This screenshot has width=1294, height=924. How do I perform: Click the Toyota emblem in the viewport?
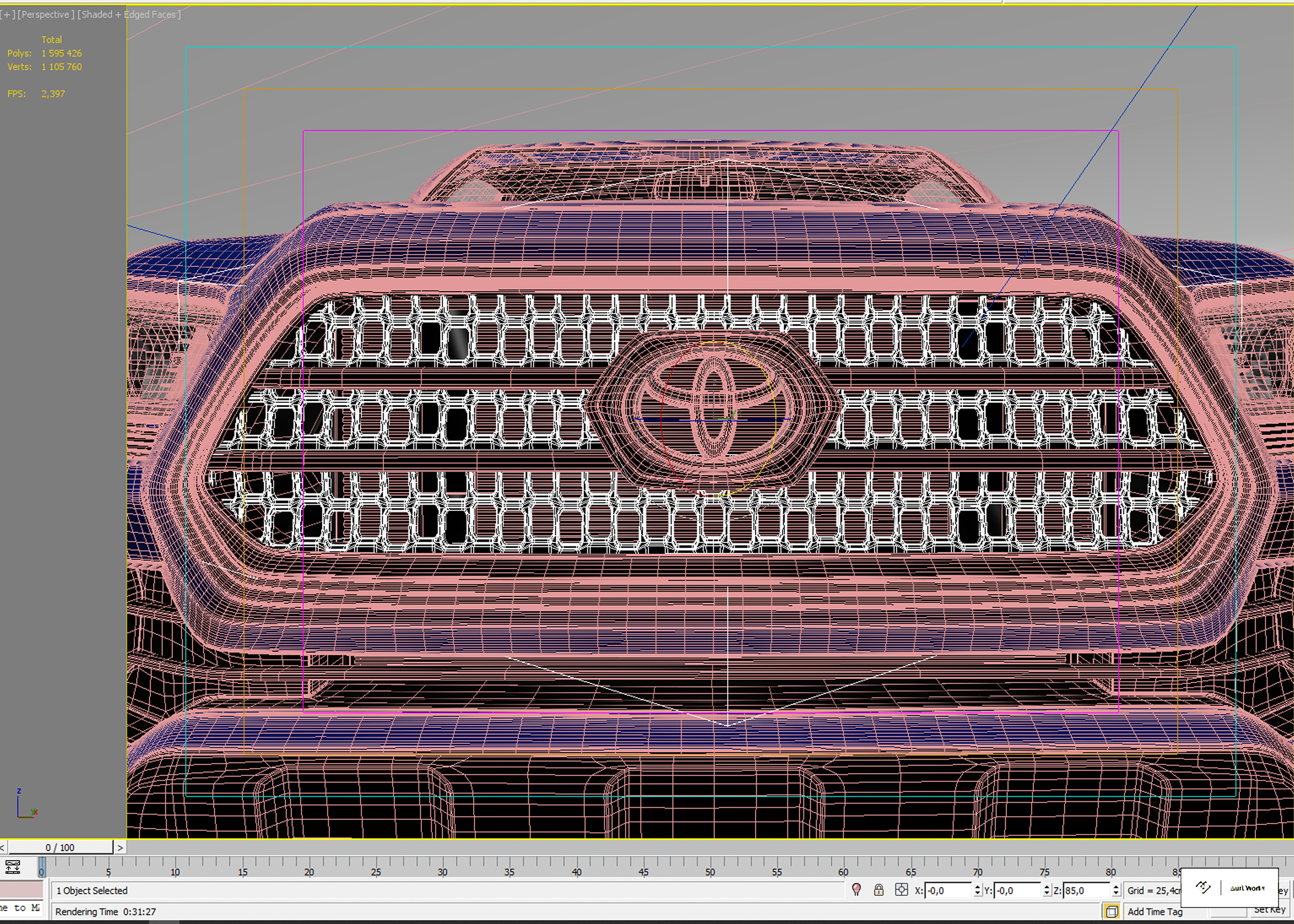click(713, 408)
